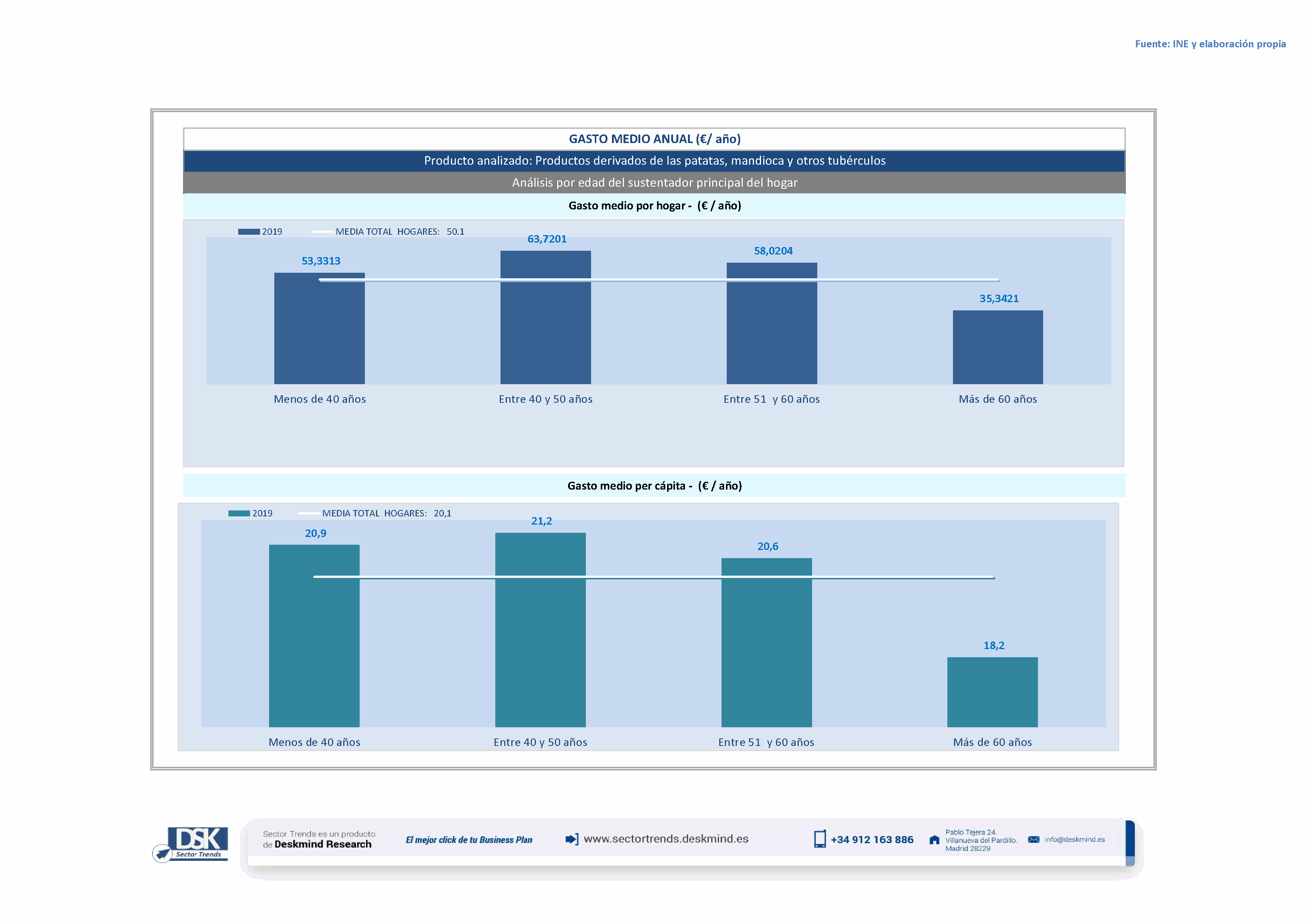The width and height of the screenshot is (1307, 924).
Task: Click the 35,3421 bar for Más de 60 años
Action: (997, 347)
